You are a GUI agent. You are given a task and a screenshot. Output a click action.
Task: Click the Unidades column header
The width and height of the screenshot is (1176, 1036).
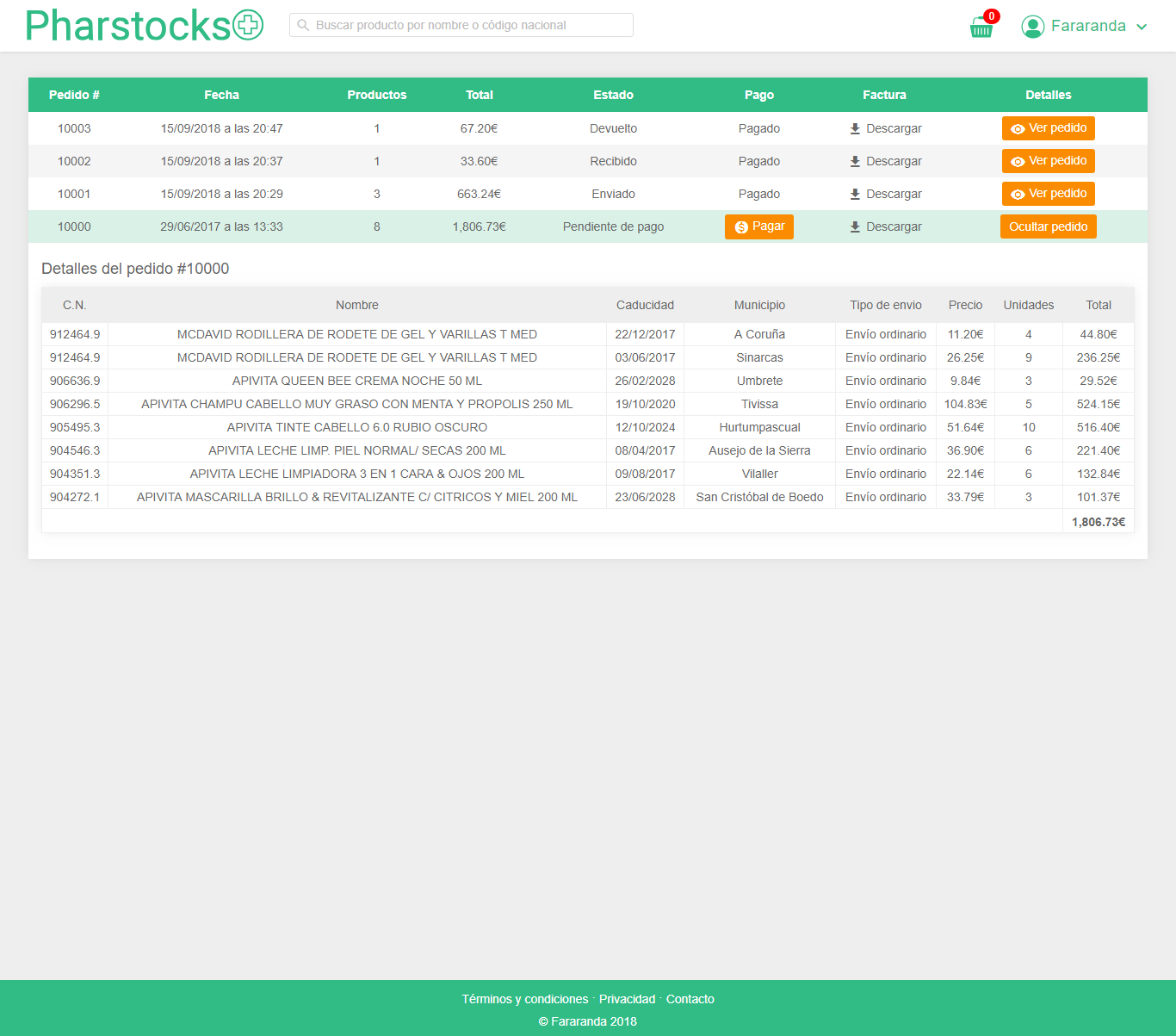coord(1029,305)
